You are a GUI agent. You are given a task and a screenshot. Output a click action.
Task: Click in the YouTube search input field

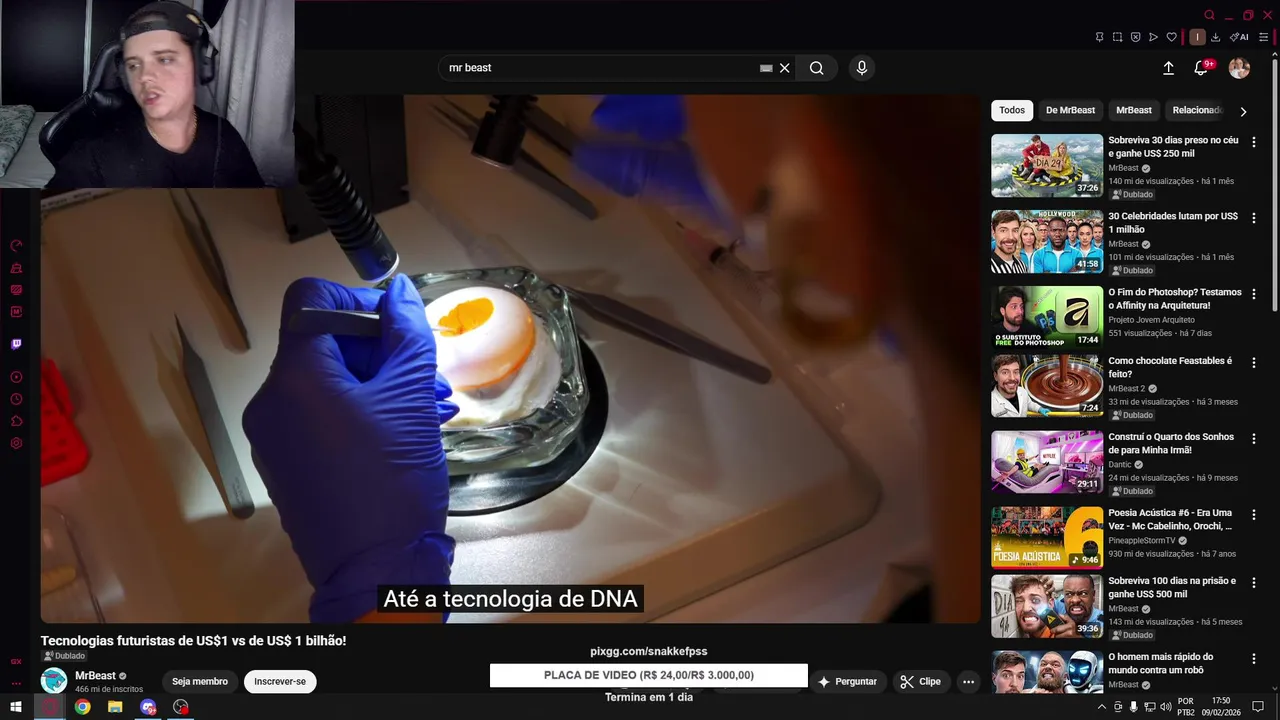600,68
